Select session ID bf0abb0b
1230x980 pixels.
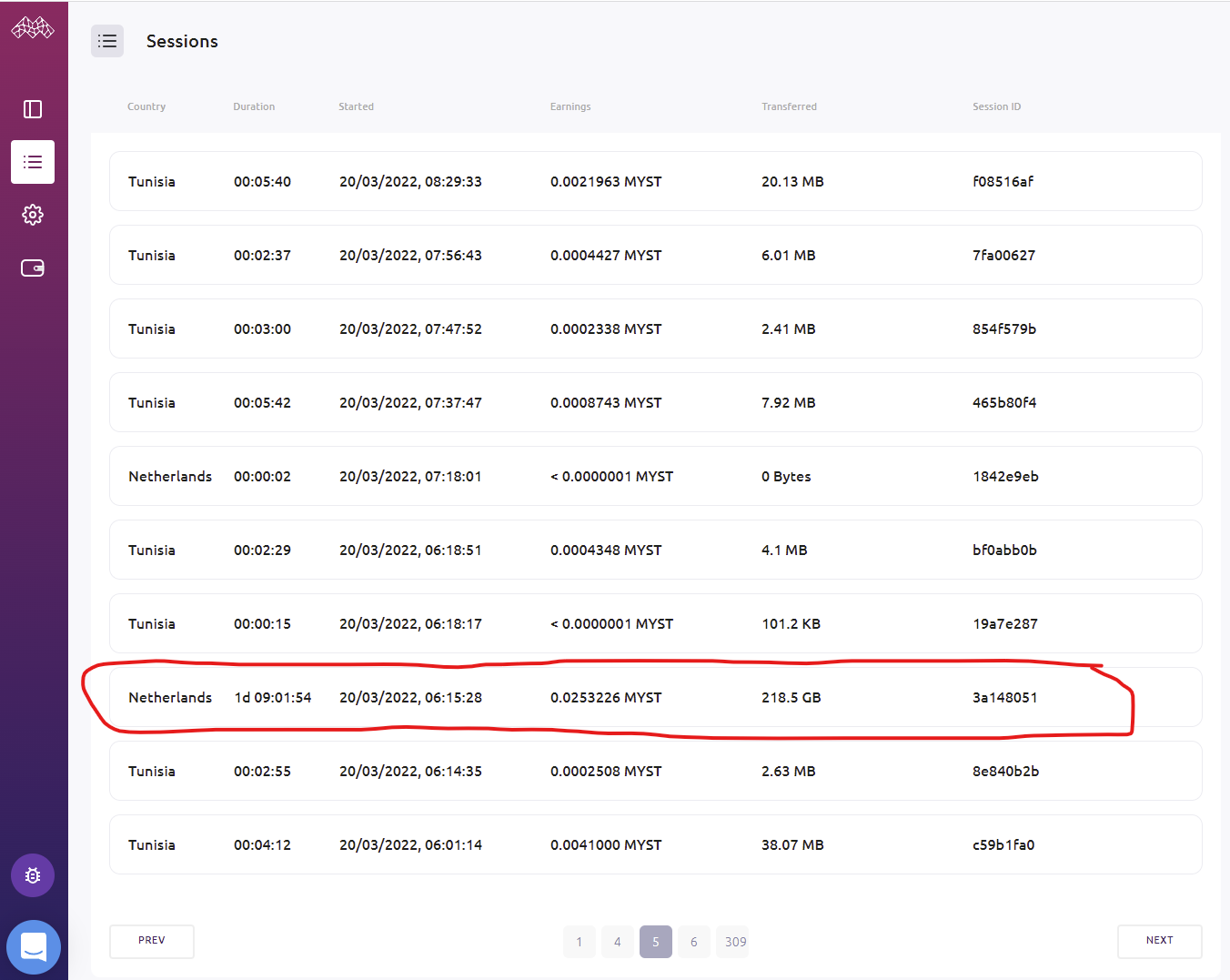coord(1004,550)
